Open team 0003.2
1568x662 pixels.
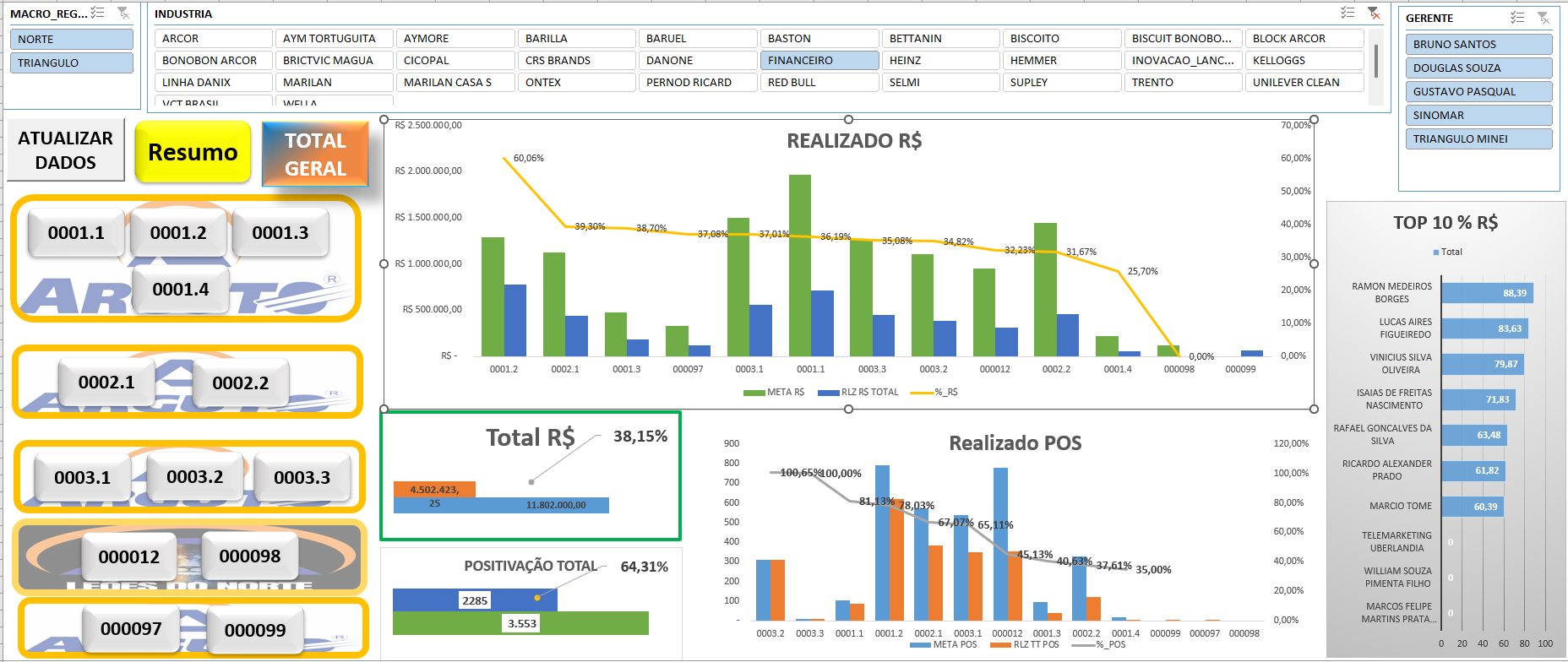point(195,477)
